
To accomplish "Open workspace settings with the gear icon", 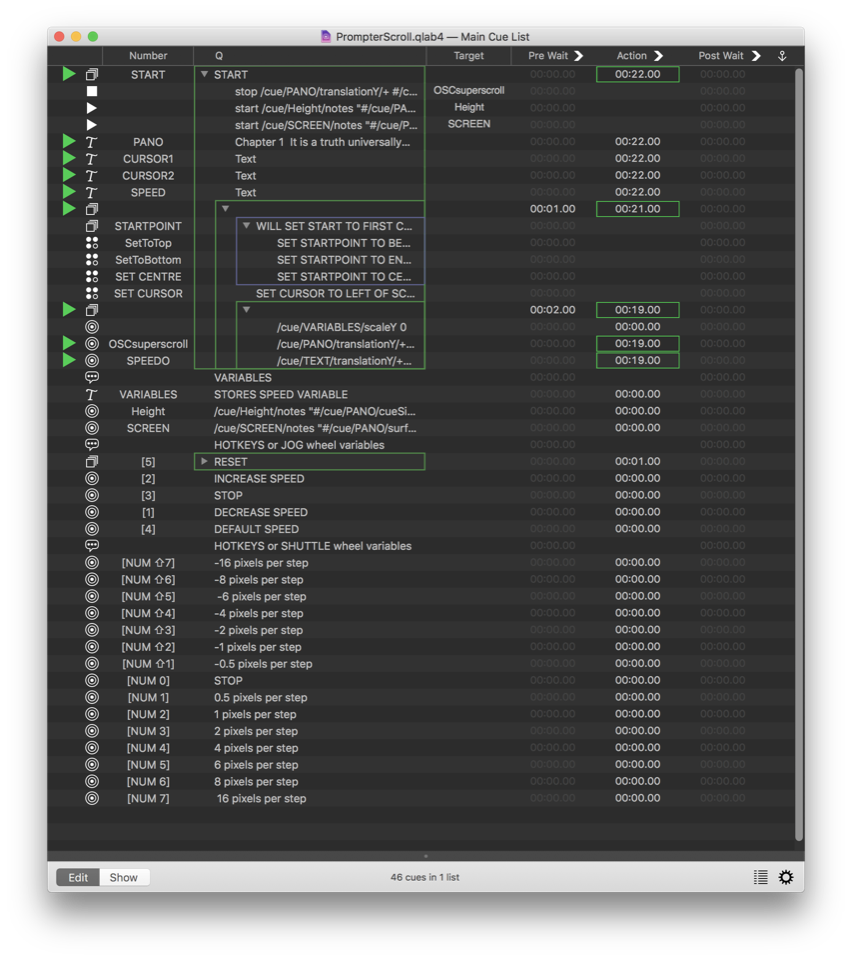I will click(x=786, y=877).
